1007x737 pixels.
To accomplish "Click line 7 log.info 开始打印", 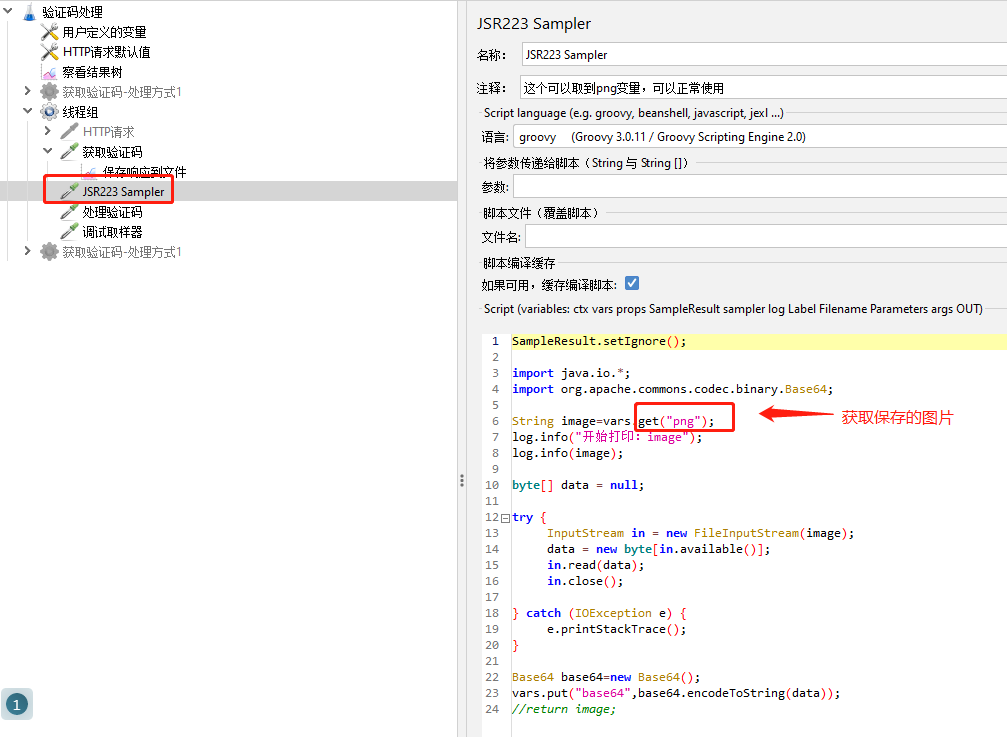I will point(607,437).
